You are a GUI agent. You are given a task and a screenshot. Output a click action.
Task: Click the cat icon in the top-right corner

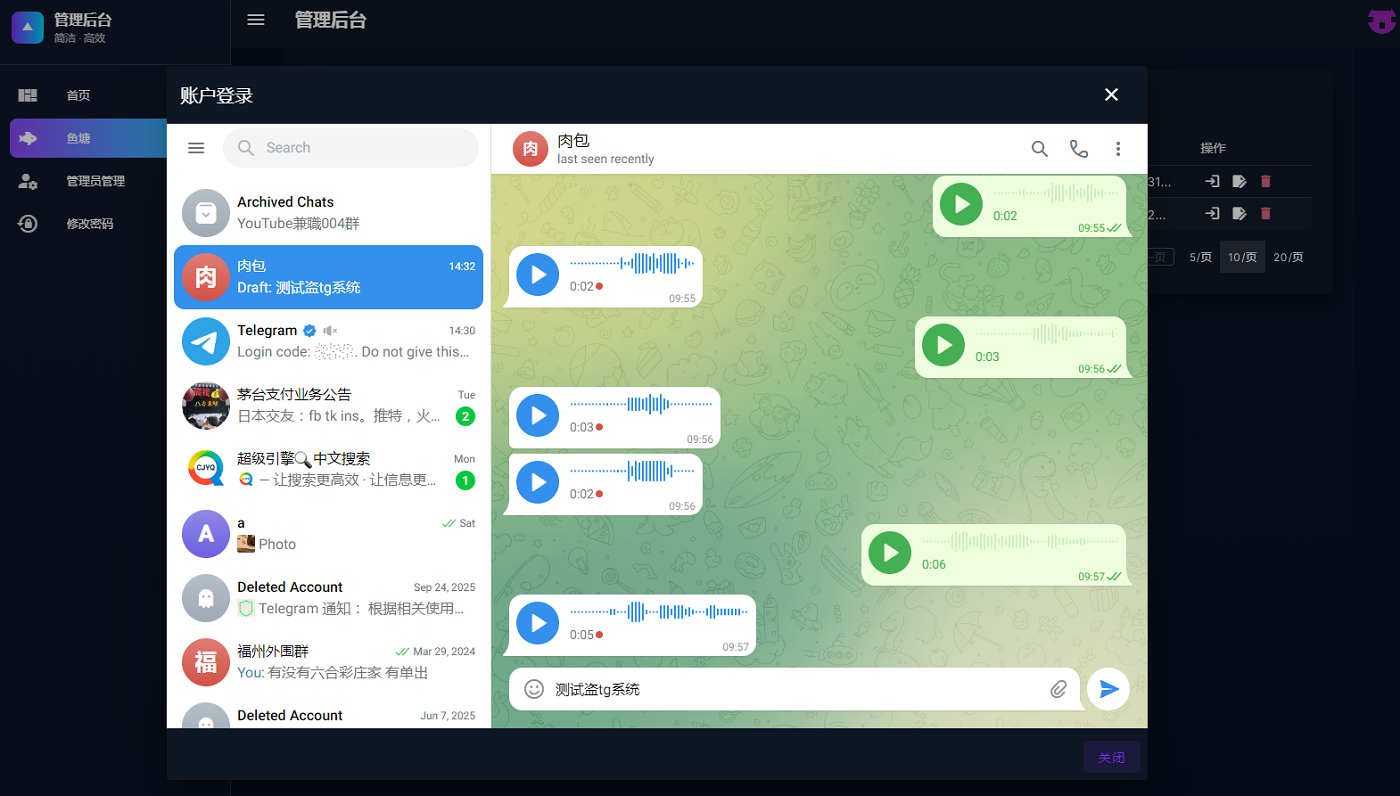(1381, 20)
